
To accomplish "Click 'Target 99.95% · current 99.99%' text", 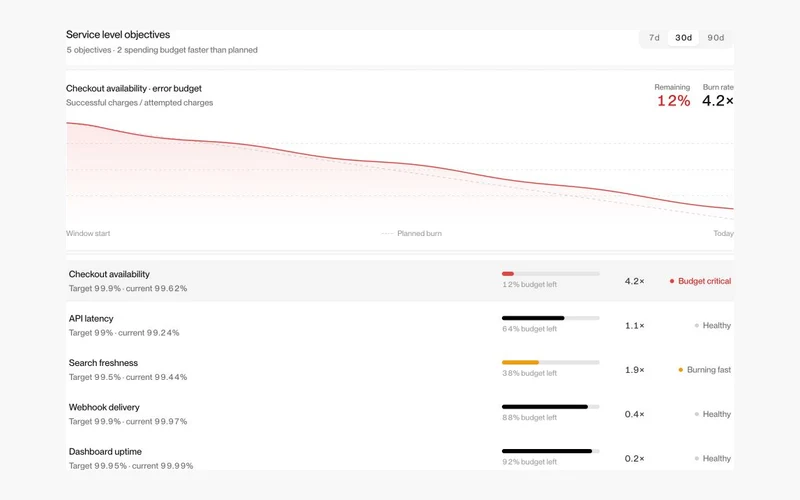I will point(131,466).
